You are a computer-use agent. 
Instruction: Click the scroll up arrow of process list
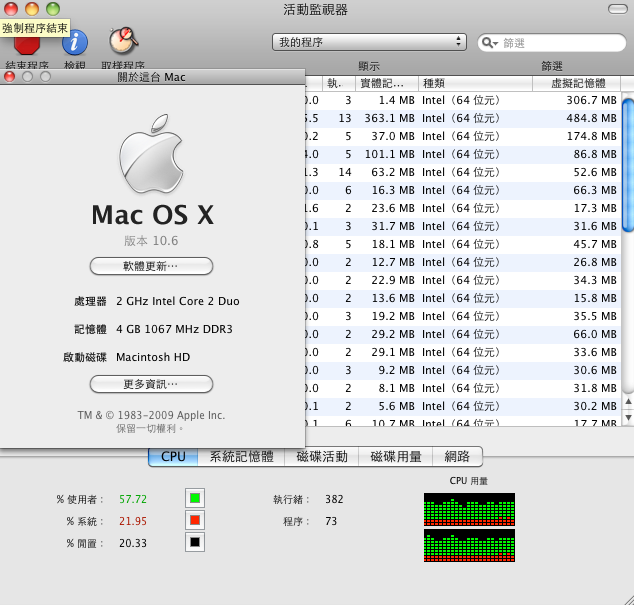(628, 401)
